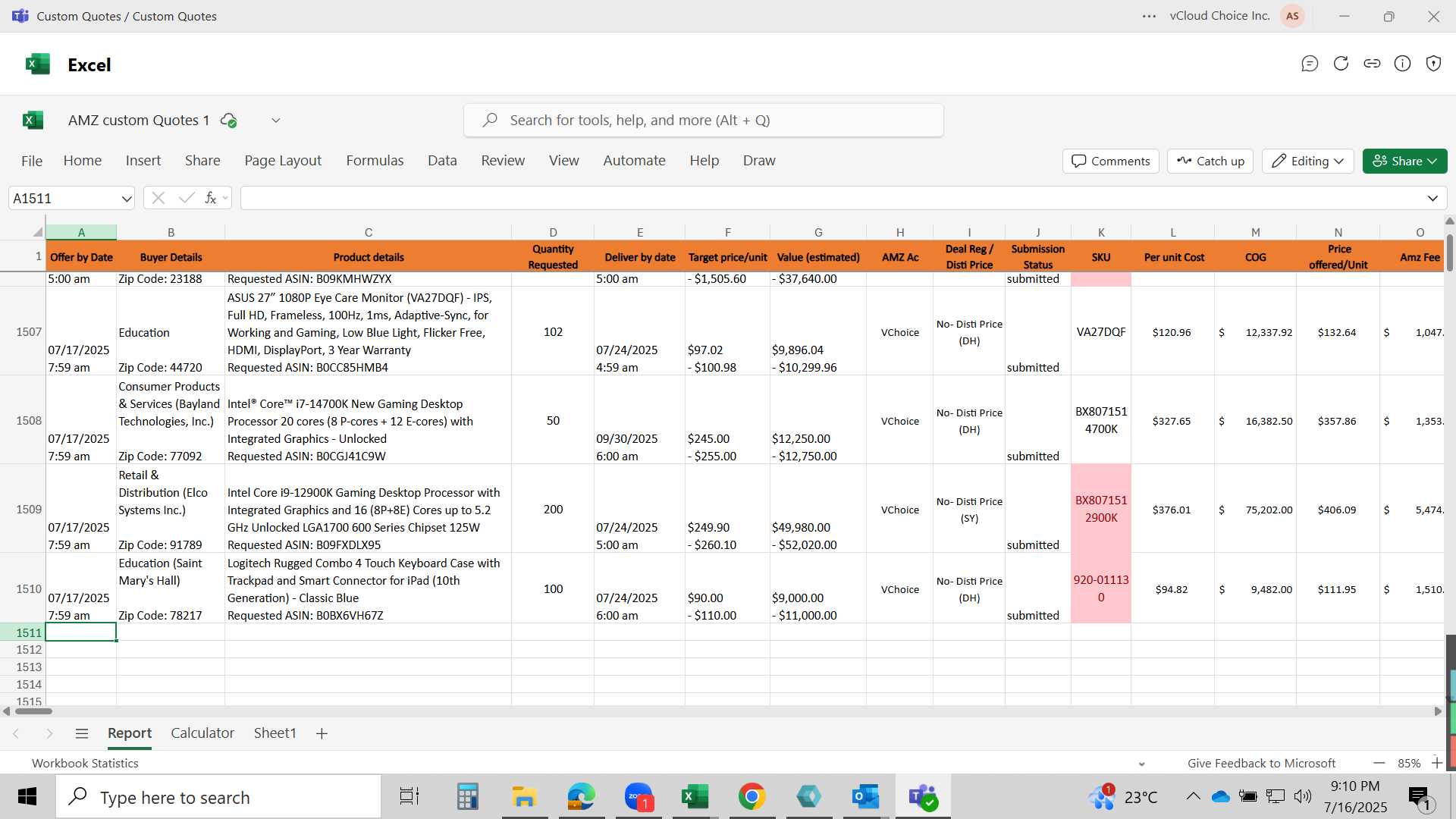The image size is (1456, 819).
Task: Open Google Chrome from the taskbar
Action: coord(752,796)
